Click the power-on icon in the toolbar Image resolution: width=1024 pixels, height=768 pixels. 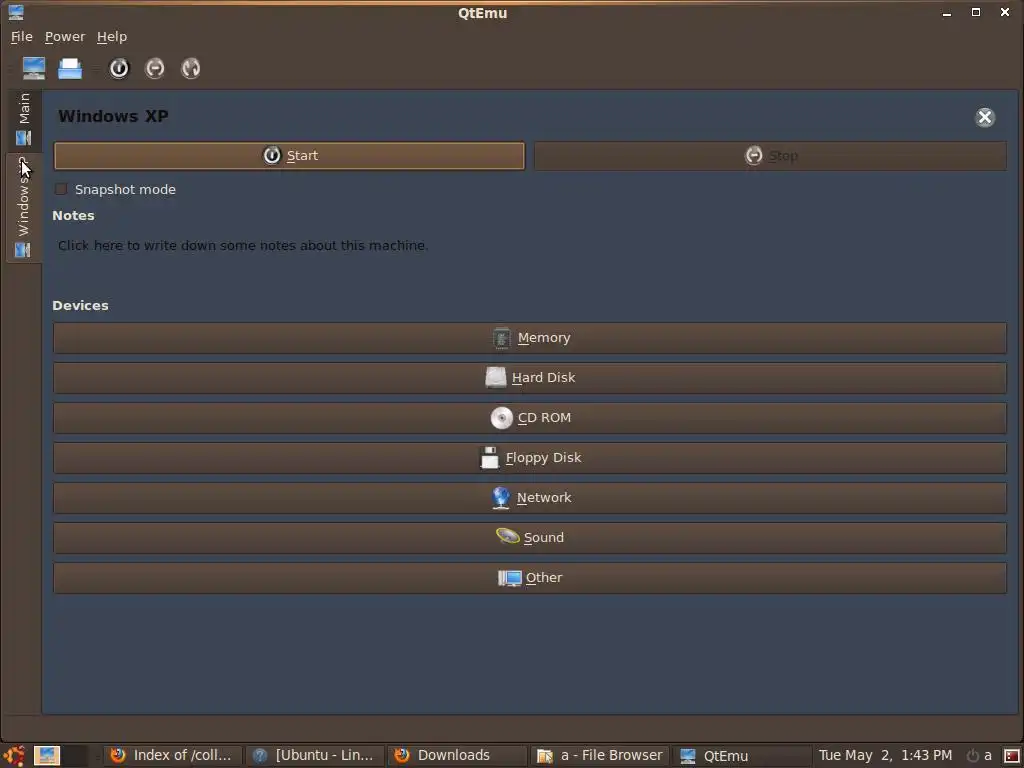[119, 68]
